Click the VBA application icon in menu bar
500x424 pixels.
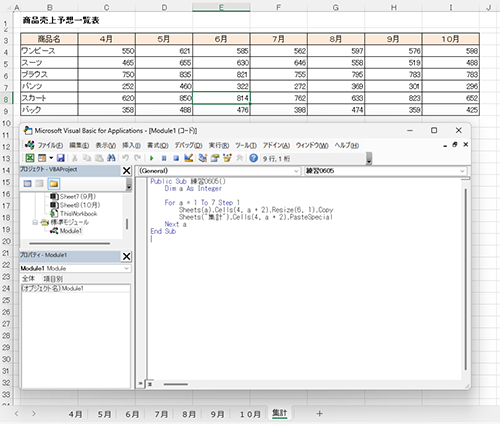(30, 145)
